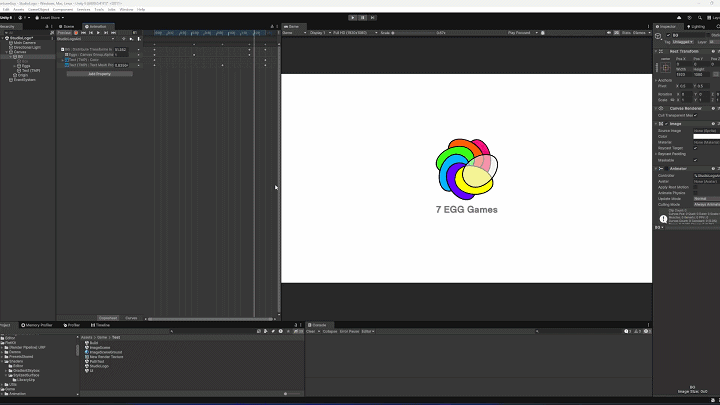Select the Animation tab

coord(96,27)
